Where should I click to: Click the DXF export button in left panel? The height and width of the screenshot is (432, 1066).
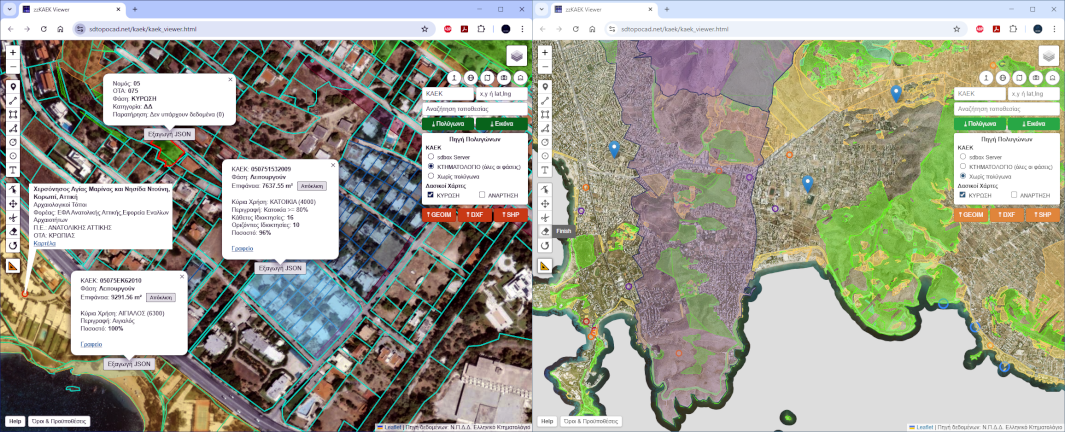474,215
